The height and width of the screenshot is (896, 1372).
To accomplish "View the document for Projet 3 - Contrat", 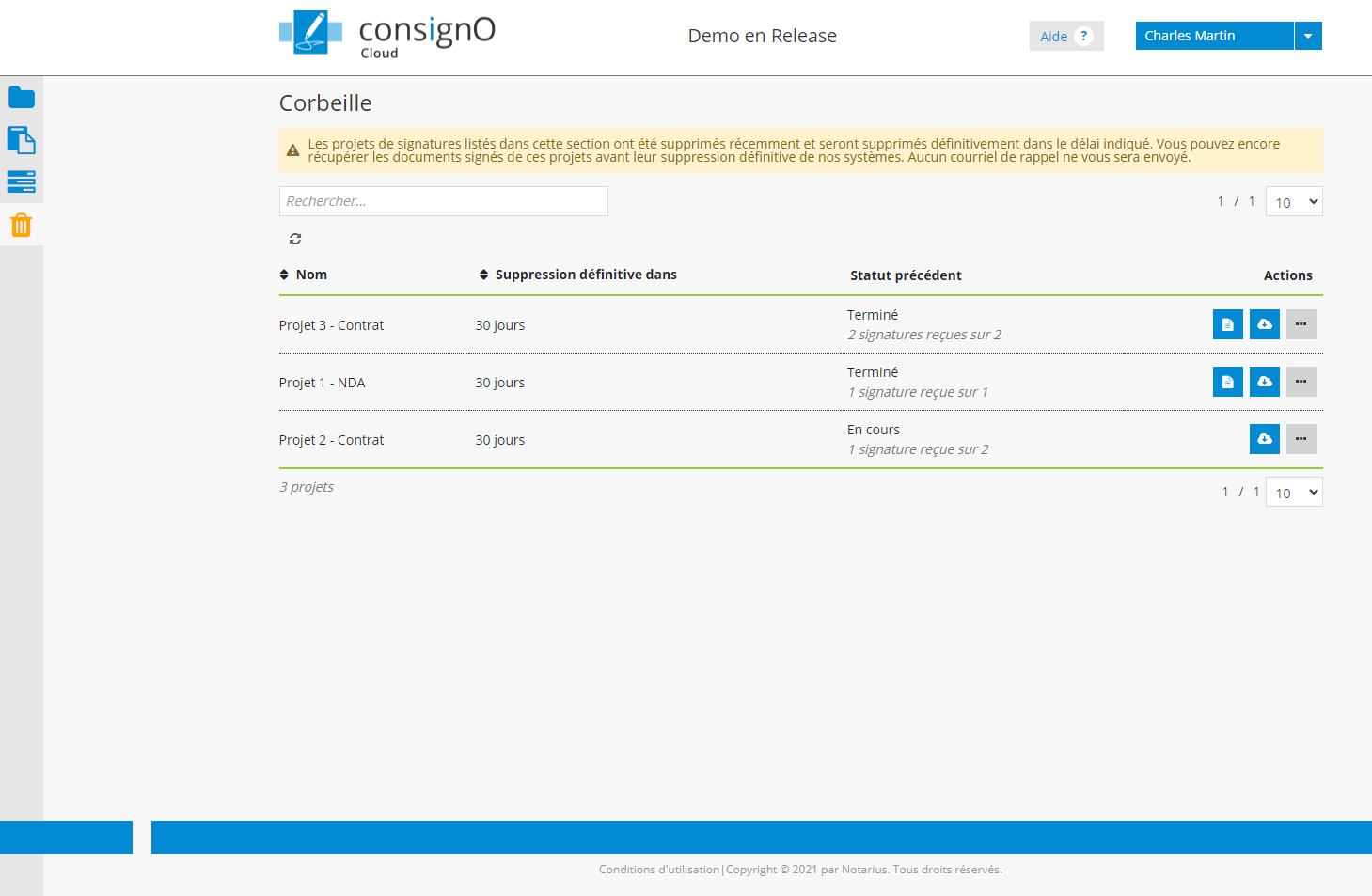I will 1227,324.
